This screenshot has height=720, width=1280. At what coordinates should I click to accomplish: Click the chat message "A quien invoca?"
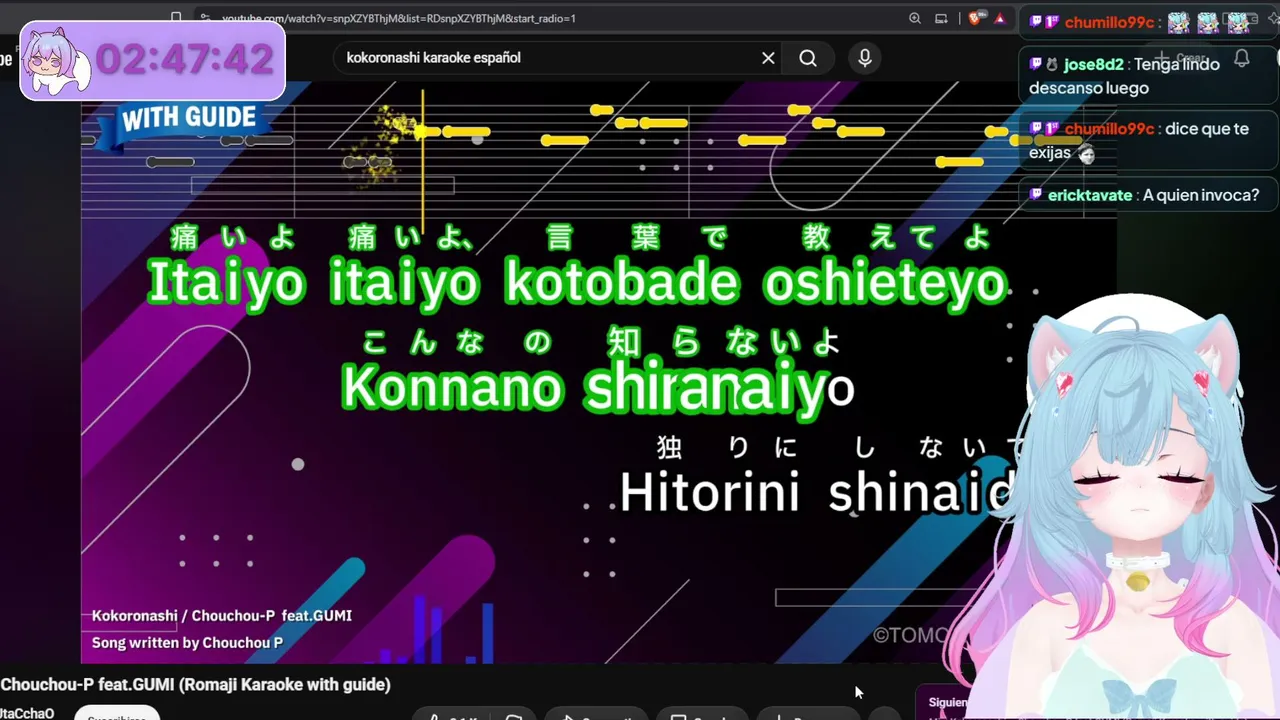coord(1201,195)
